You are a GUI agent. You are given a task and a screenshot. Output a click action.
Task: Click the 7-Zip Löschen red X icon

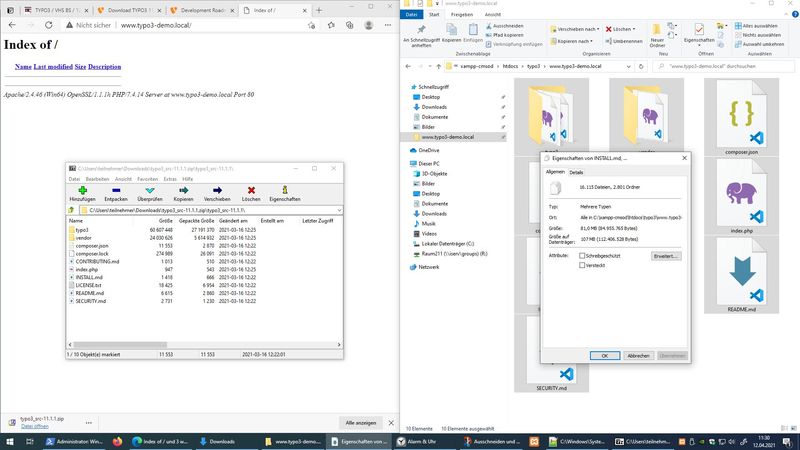[251, 190]
